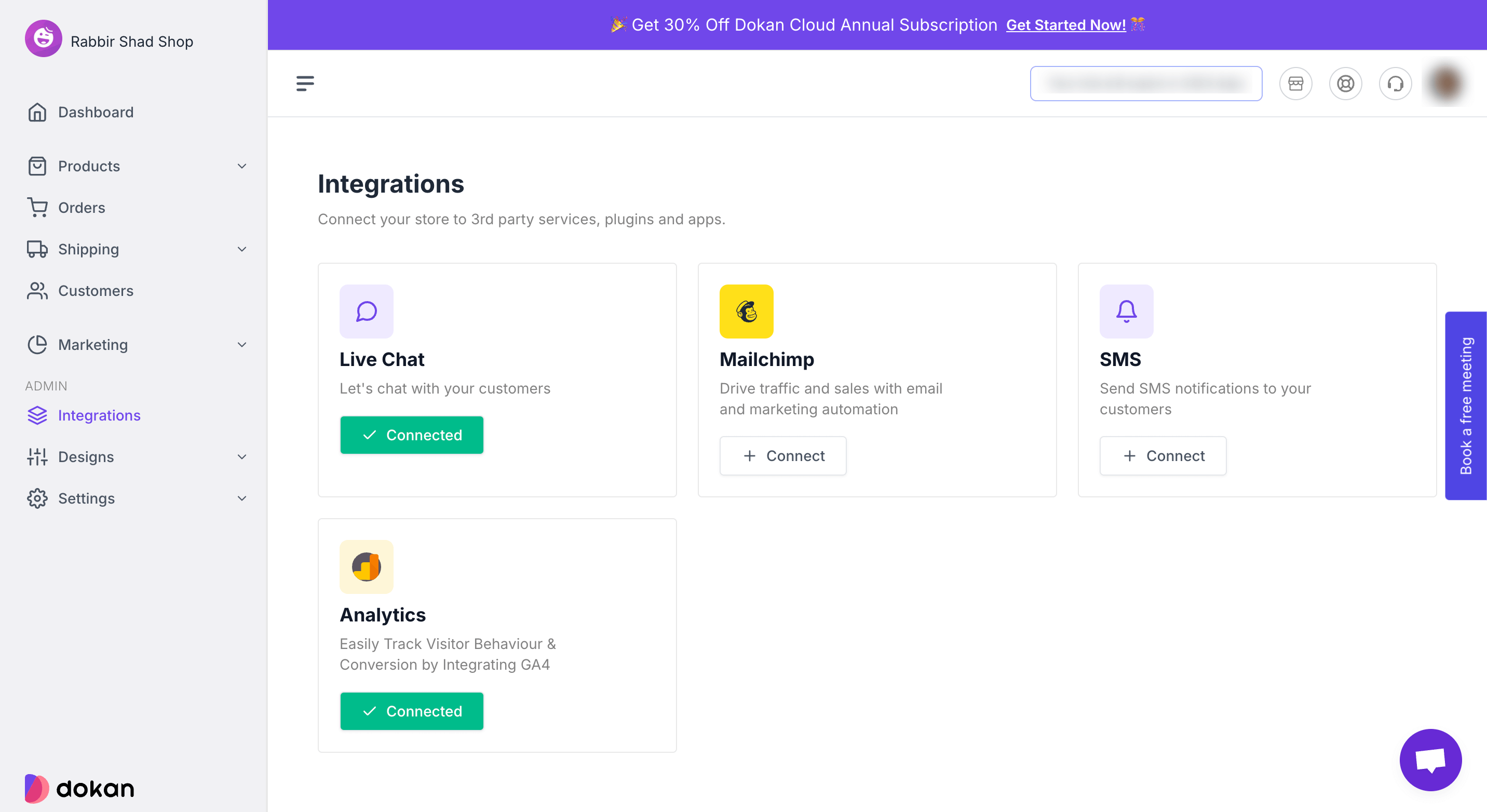Open the user profile avatar
The width and height of the screenshot is (1487, 812).
[1447, 84]
